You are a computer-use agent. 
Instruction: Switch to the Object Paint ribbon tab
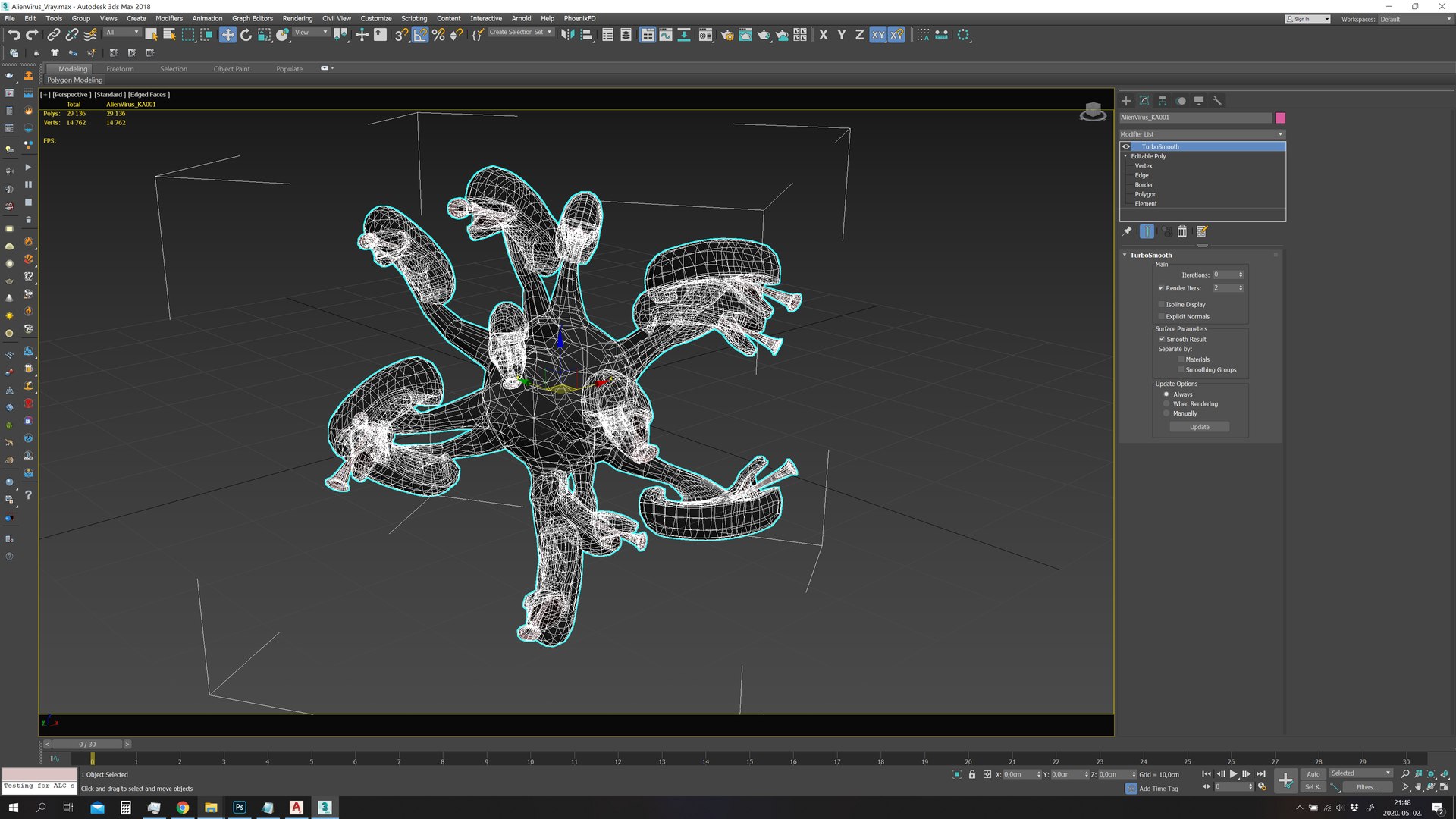tap(231, 68)
